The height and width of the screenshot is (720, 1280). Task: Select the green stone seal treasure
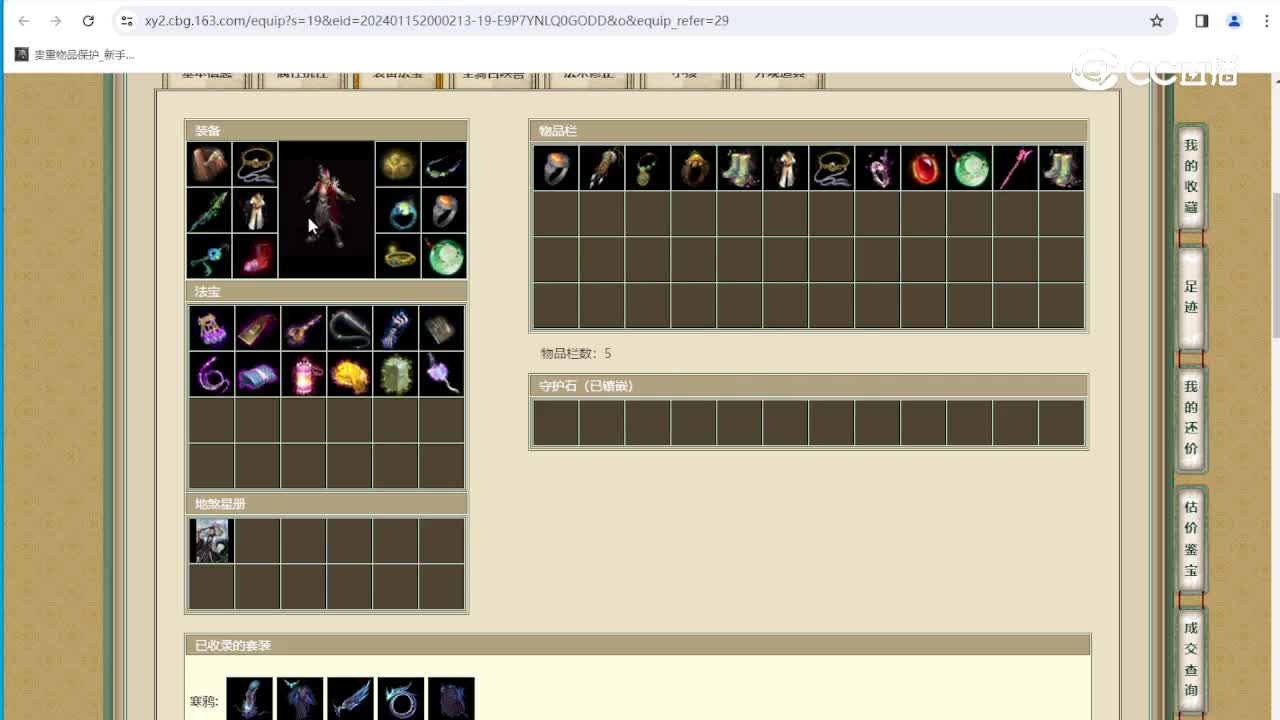pos(395,374)
